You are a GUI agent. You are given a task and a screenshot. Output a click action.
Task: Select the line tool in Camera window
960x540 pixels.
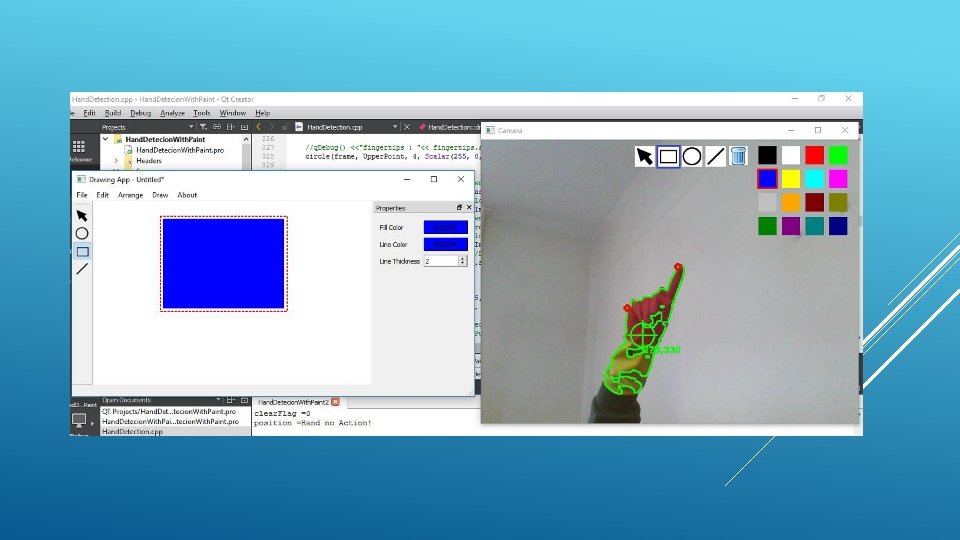(x=715, y=156)
